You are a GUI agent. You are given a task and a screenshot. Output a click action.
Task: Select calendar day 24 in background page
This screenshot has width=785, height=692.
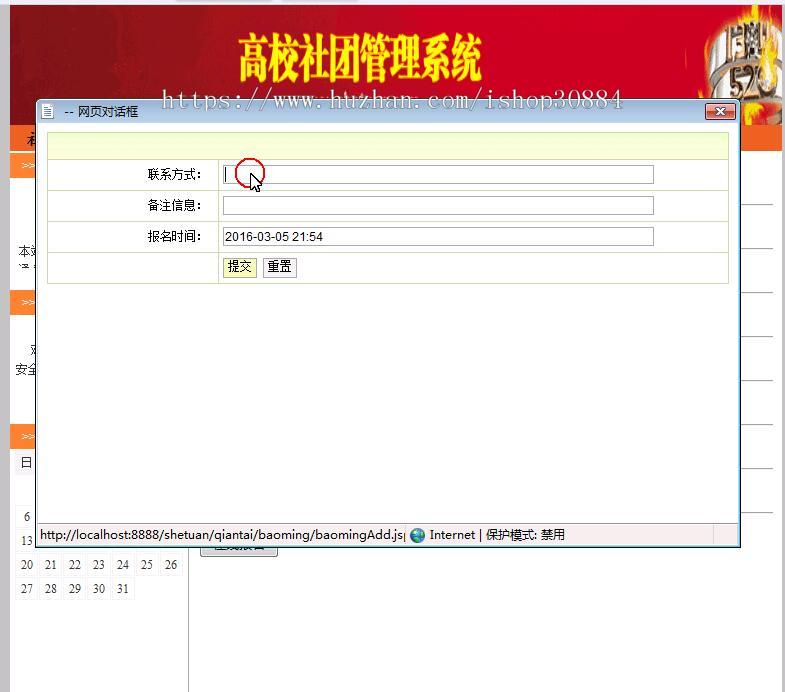[x=123, y=565]
